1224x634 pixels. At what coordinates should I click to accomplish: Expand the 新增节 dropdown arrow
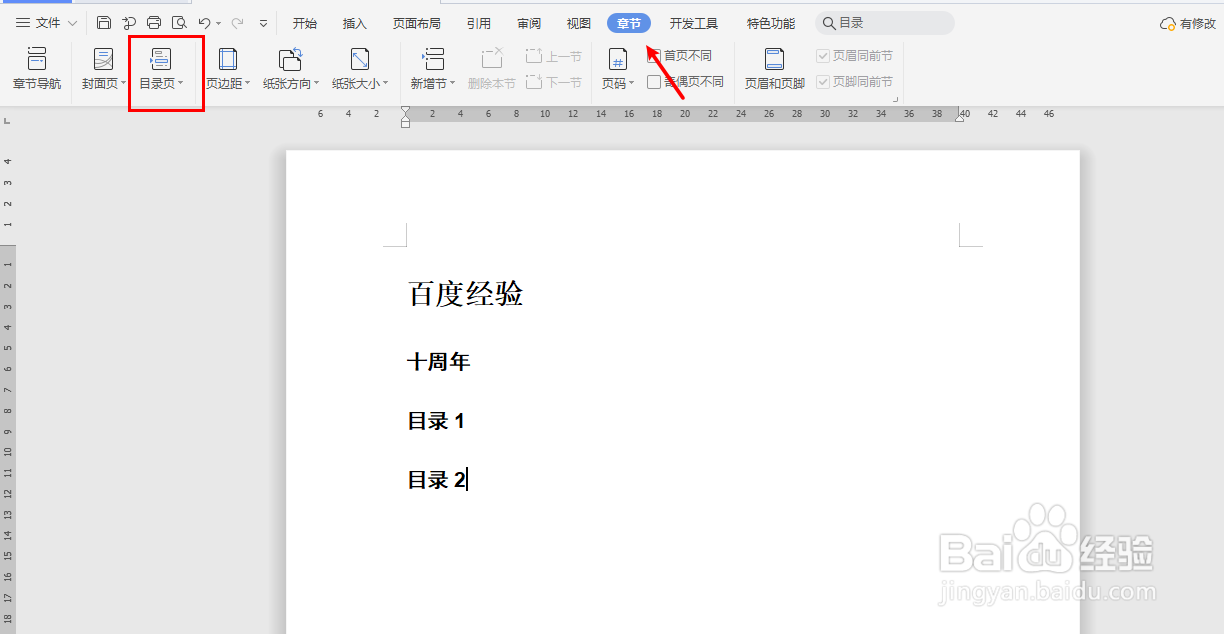(453, 84)
